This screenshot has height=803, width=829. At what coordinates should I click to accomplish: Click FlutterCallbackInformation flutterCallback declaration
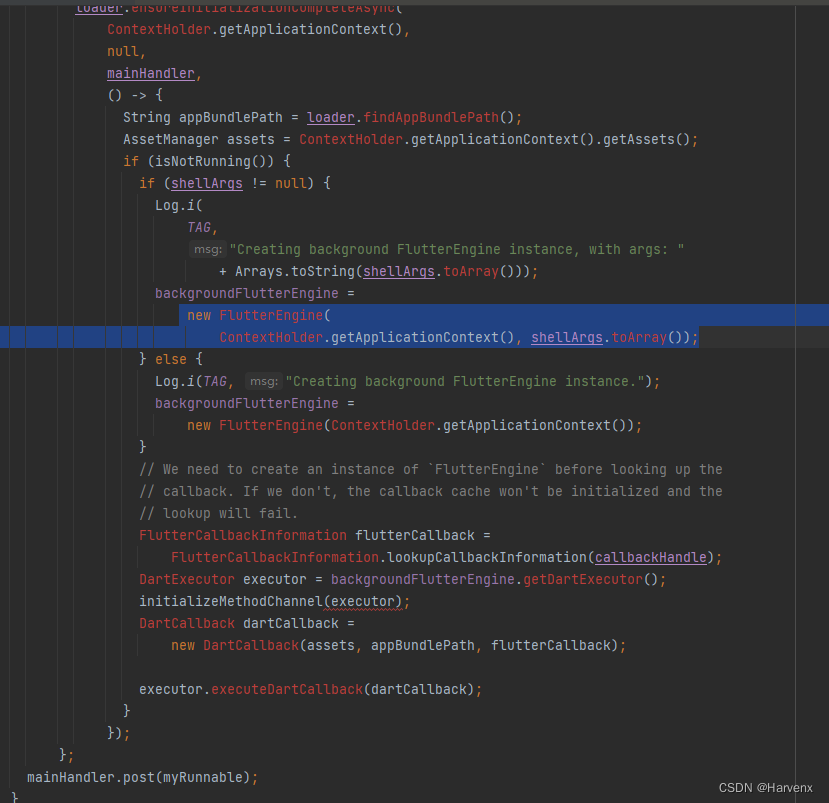(315, 536)
